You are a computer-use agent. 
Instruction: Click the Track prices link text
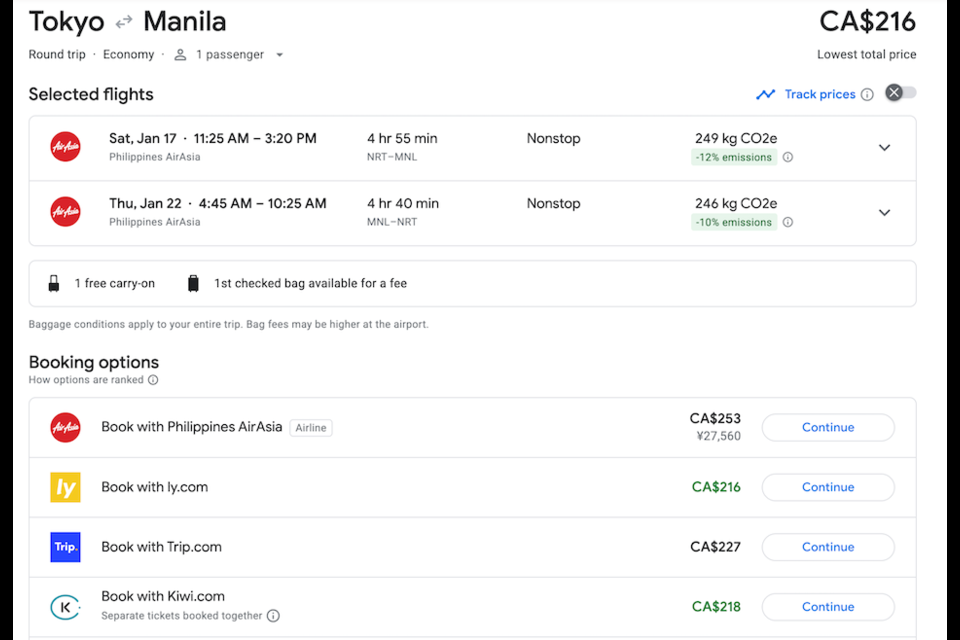820,95
